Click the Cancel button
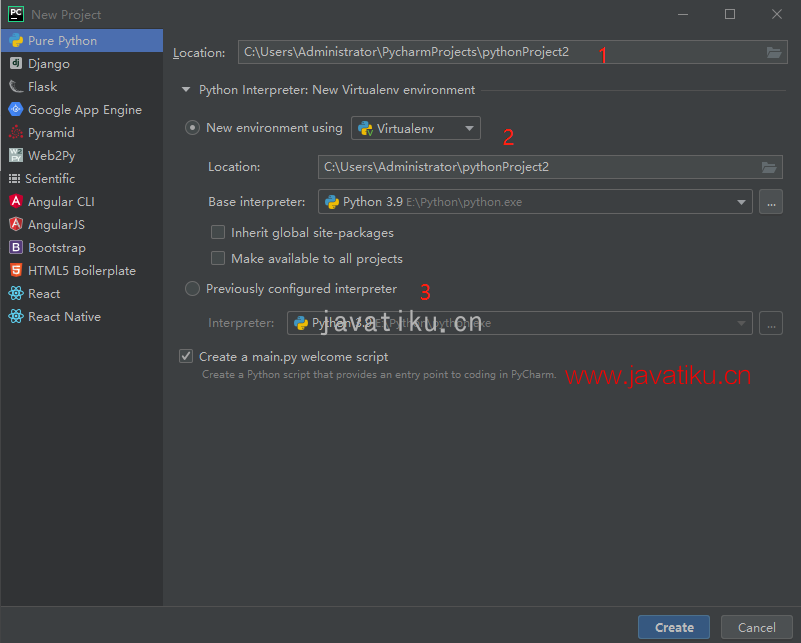The height and width of the screenshot is (643, 801). [757, 627]
